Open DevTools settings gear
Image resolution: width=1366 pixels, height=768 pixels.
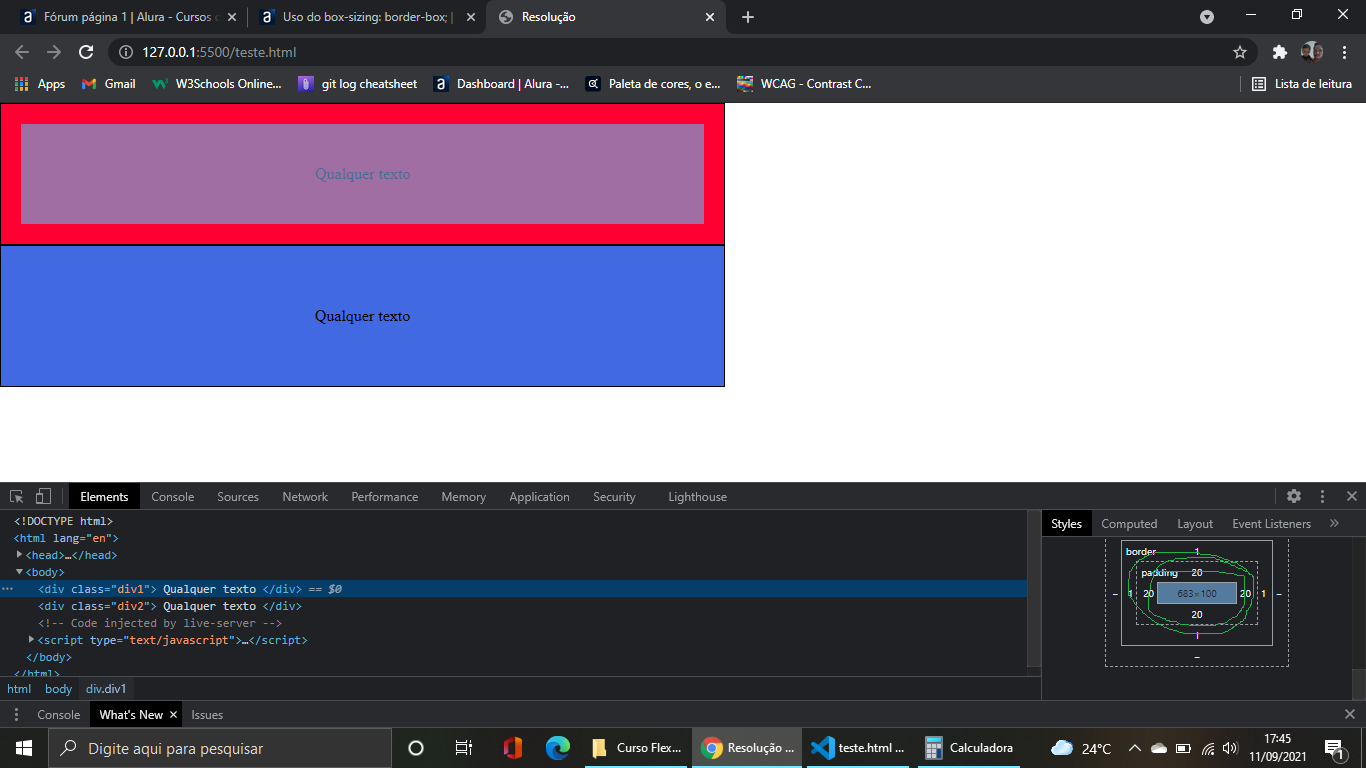(1294, 497)
